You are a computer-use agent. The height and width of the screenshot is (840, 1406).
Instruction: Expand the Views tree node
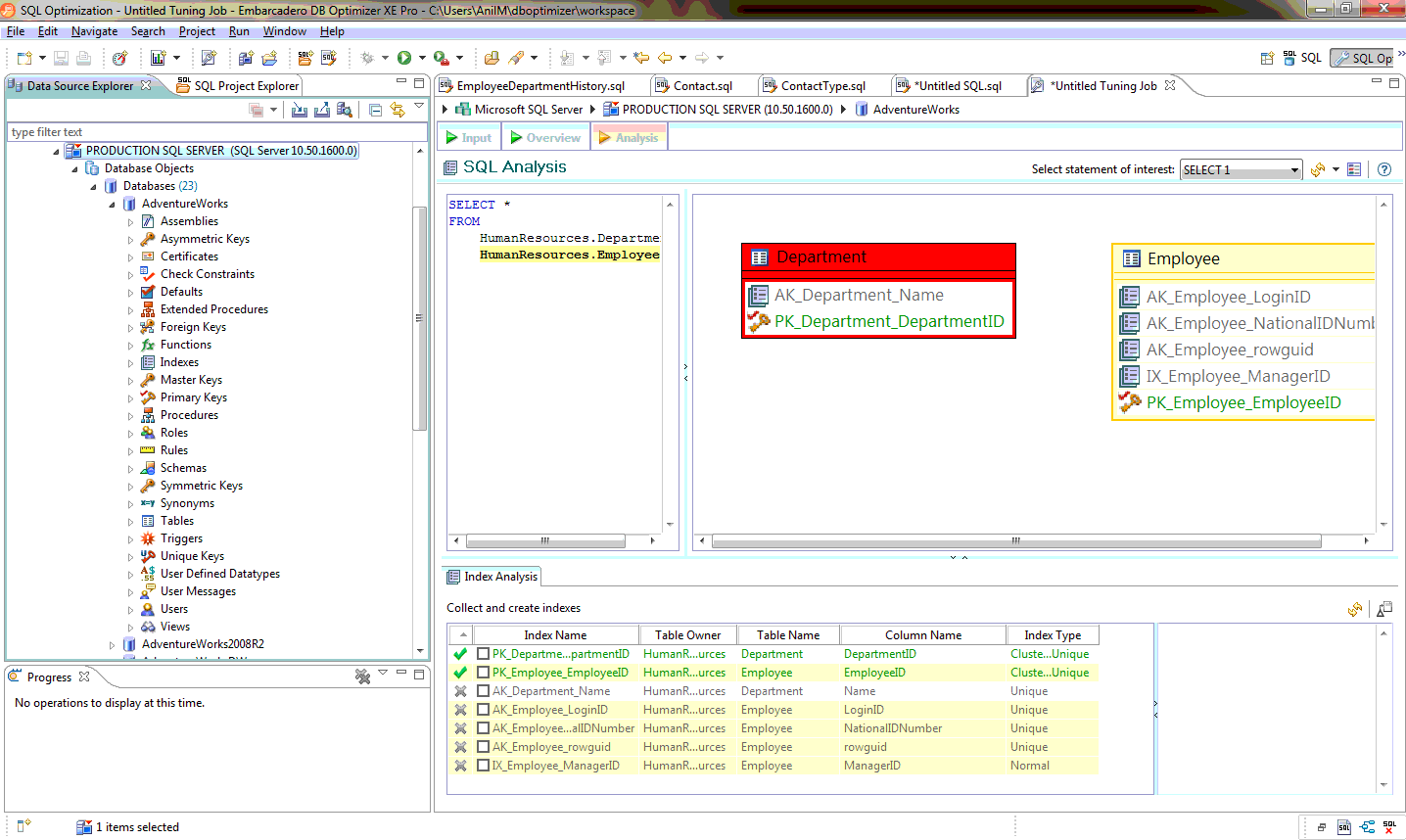(130, 628)
